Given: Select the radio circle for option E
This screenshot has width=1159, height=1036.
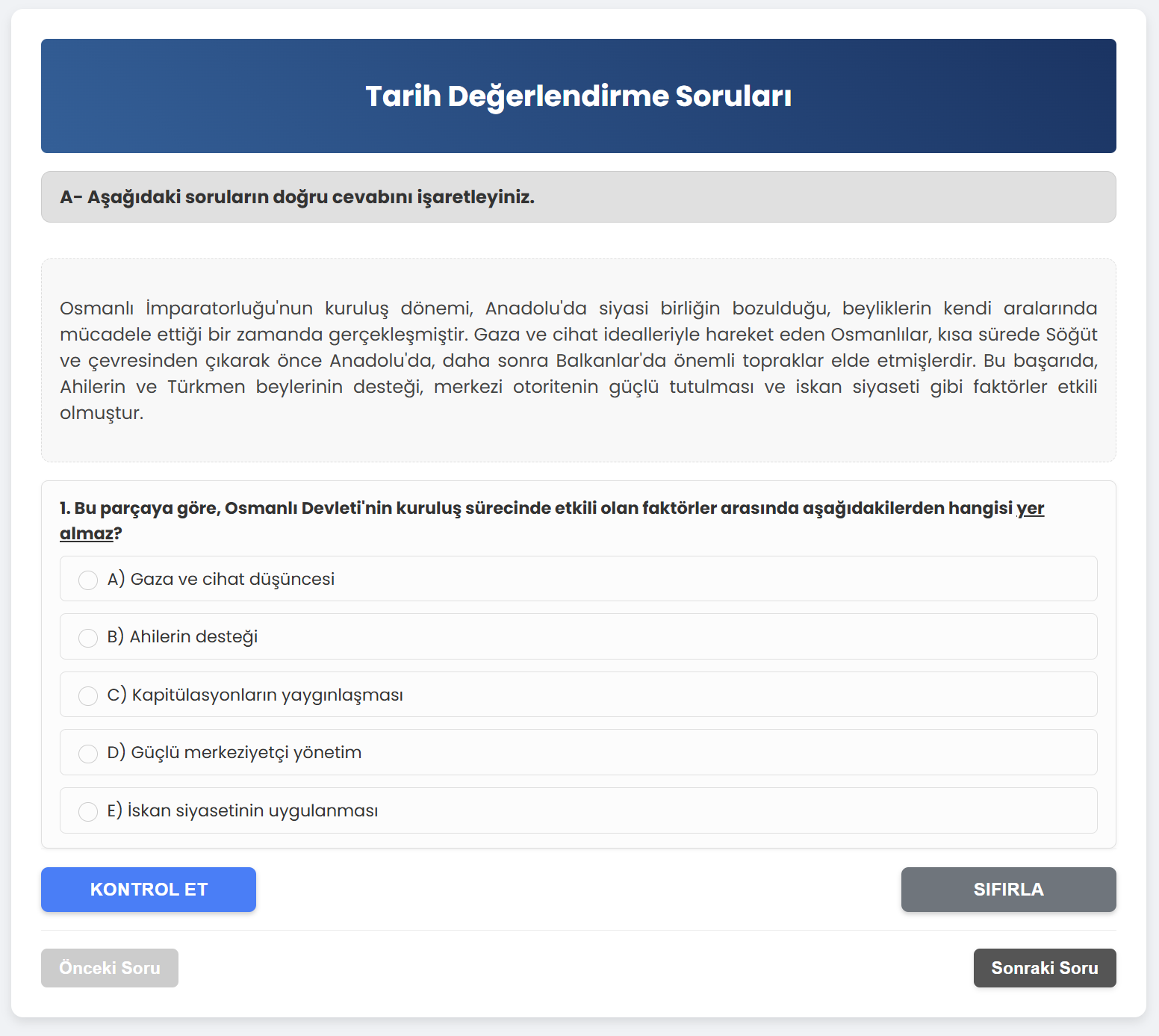Looking at the screenshot, I should coord(88,812).
